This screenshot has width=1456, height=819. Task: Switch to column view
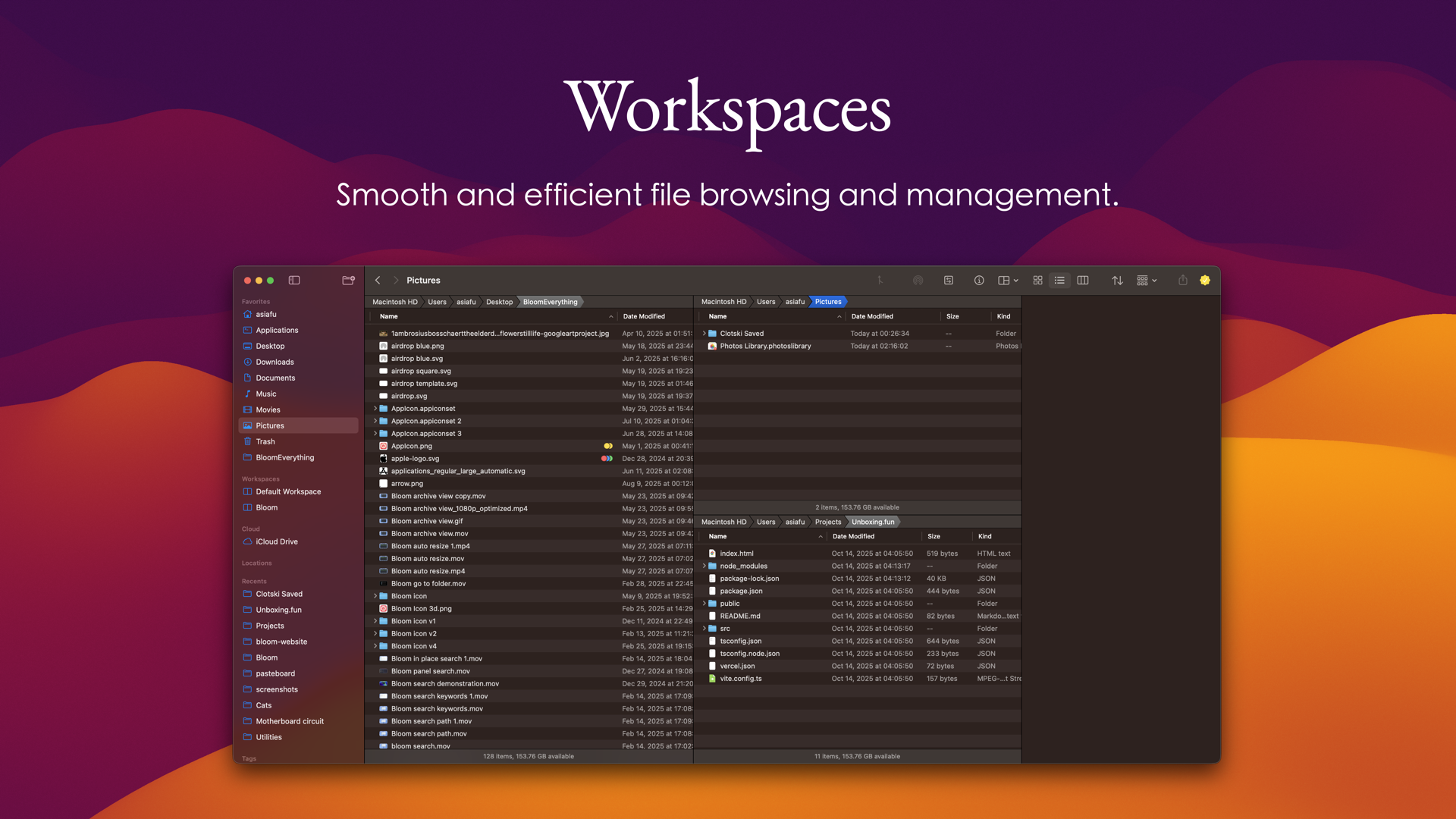1083,281
